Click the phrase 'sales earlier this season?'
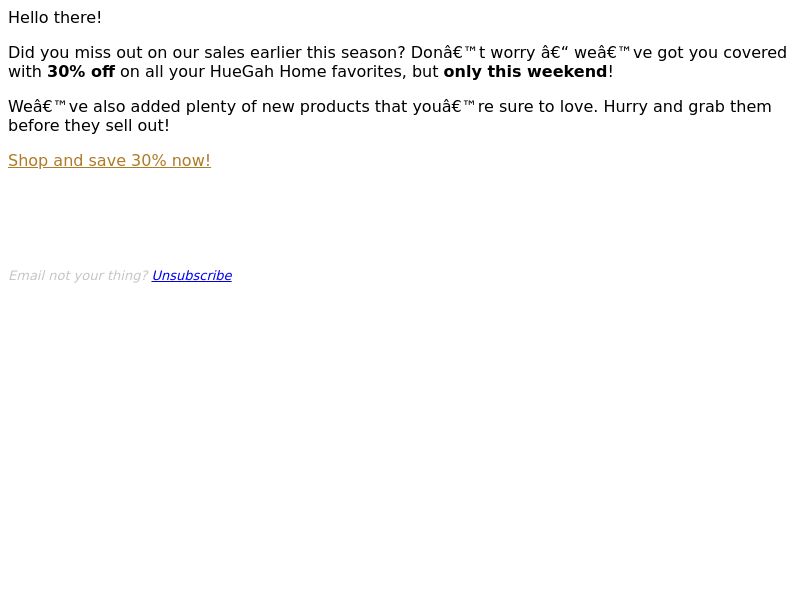The height and width of the screenshot is (600, 800). (x=305, y=53)
